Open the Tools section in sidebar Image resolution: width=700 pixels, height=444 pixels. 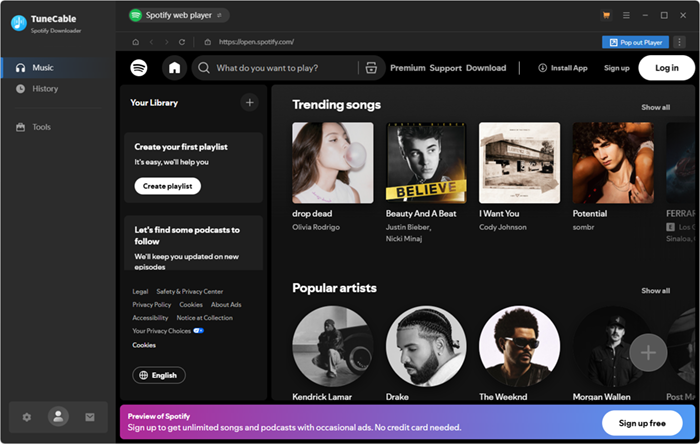click(41, 127)
